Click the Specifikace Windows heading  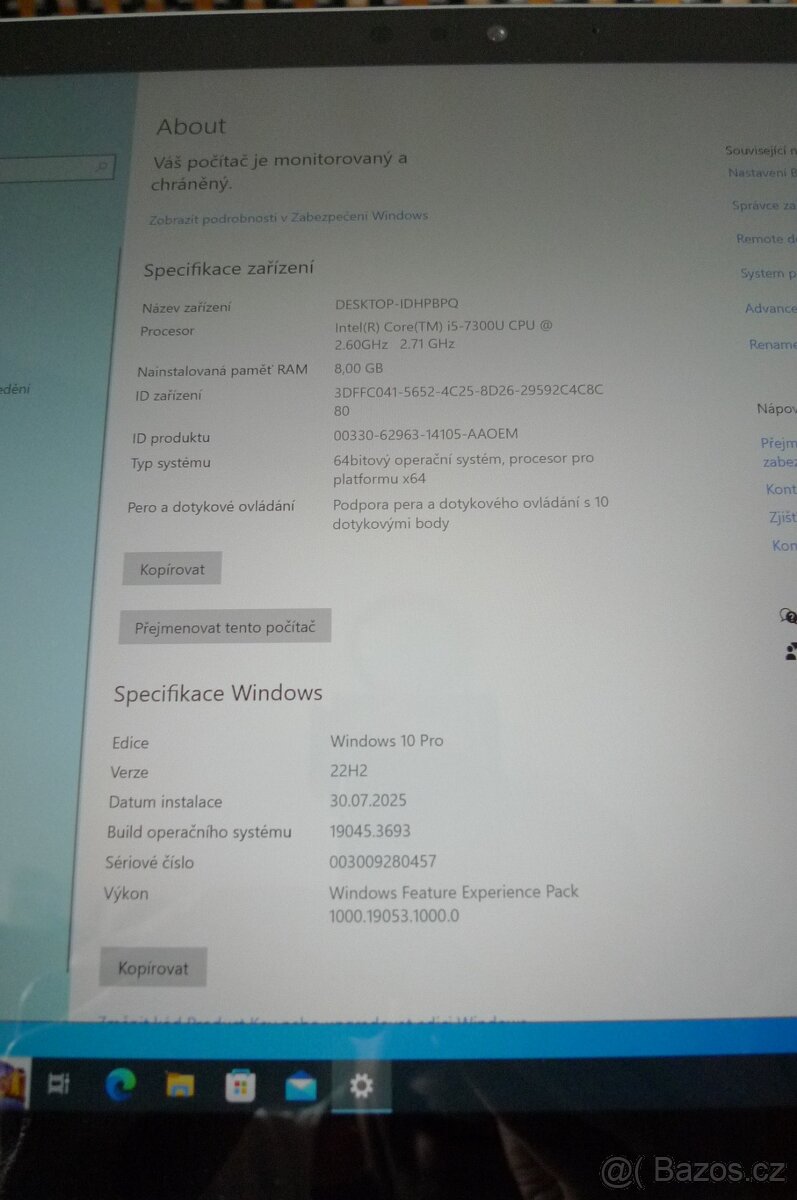click(x=218, y=694)
